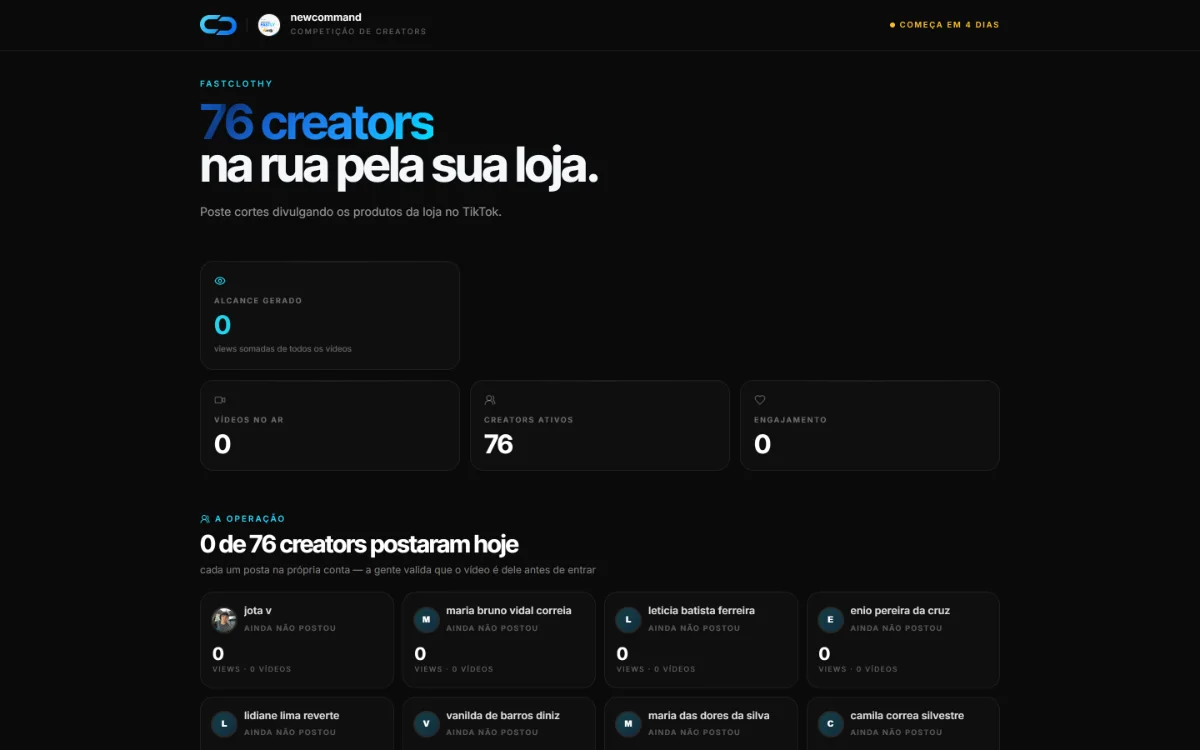
Task: Click '0 de 76 creators postaram hoje' heading
Action: tap(359, 545)
